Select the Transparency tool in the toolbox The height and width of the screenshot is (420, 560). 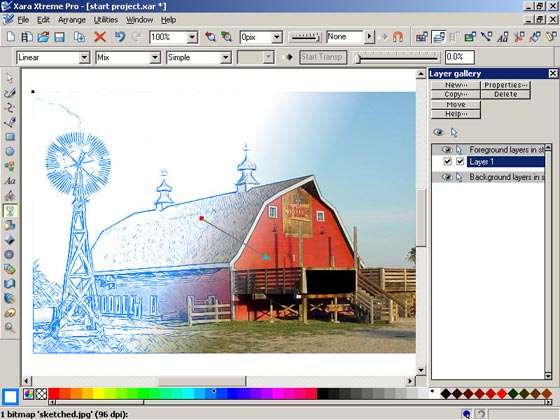coord(10,211)
